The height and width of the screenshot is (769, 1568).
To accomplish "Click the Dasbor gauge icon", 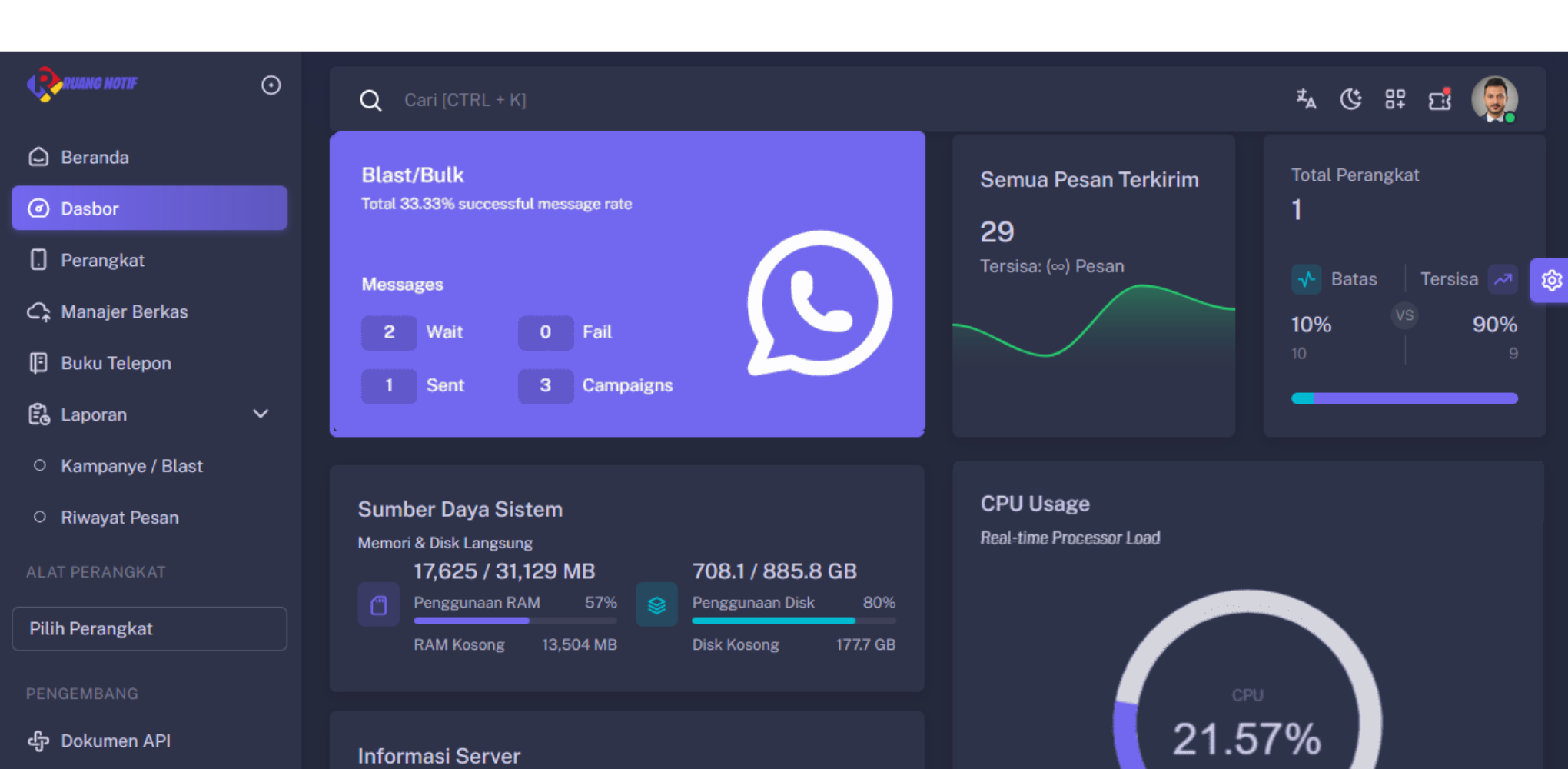I will point(38,208).
